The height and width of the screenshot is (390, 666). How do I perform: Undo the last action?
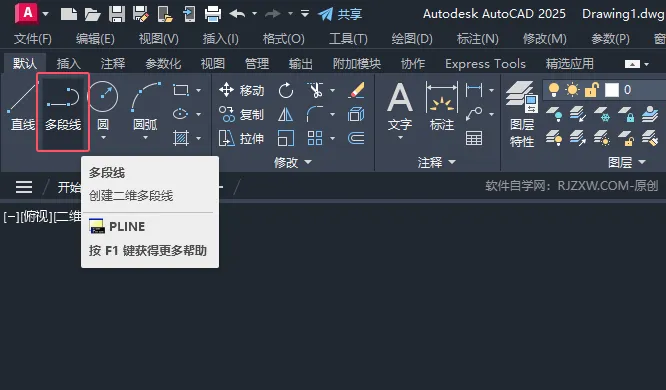[237, 14]
